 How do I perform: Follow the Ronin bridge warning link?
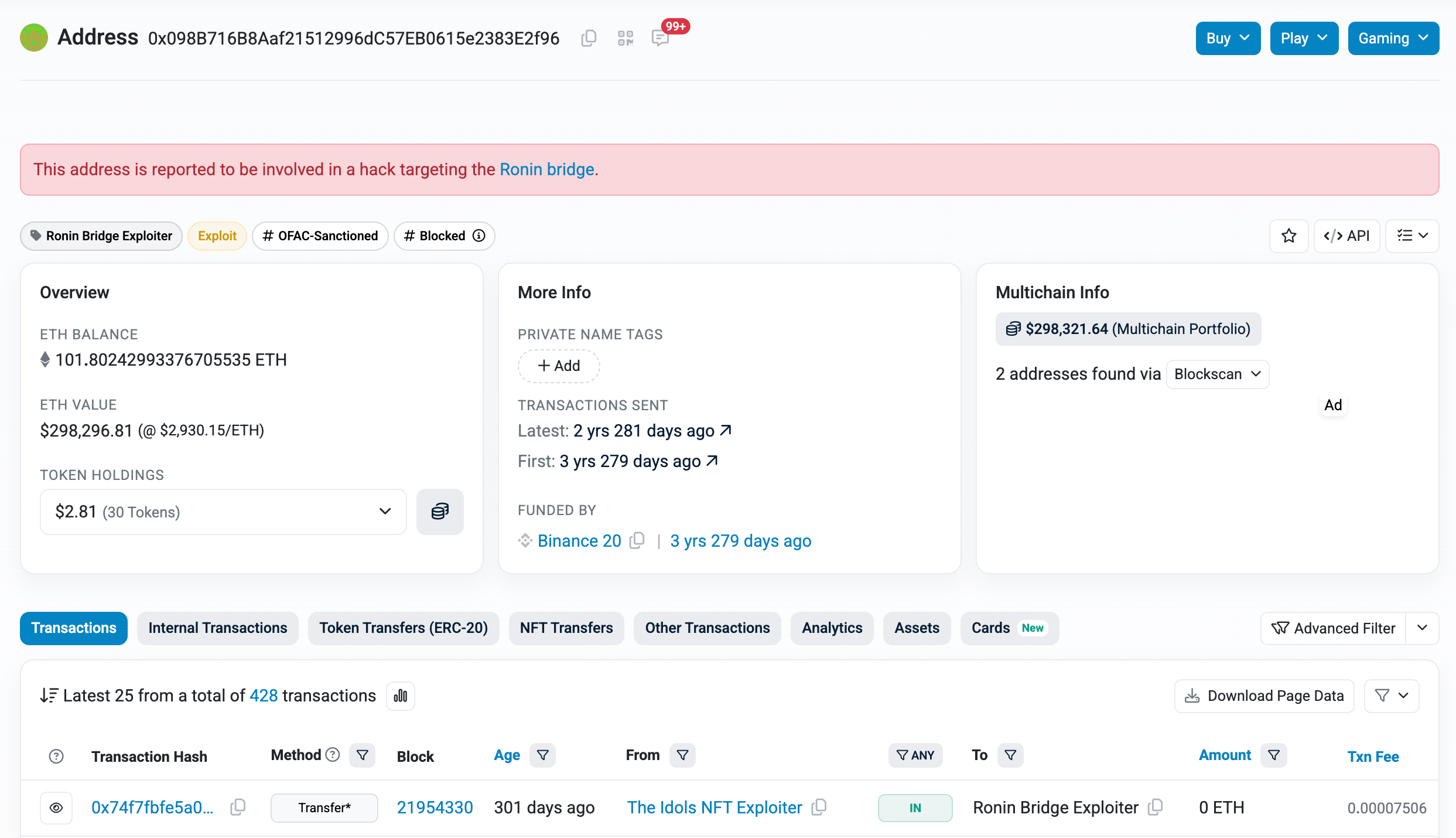pyautogui.click(x=546, y=169)
